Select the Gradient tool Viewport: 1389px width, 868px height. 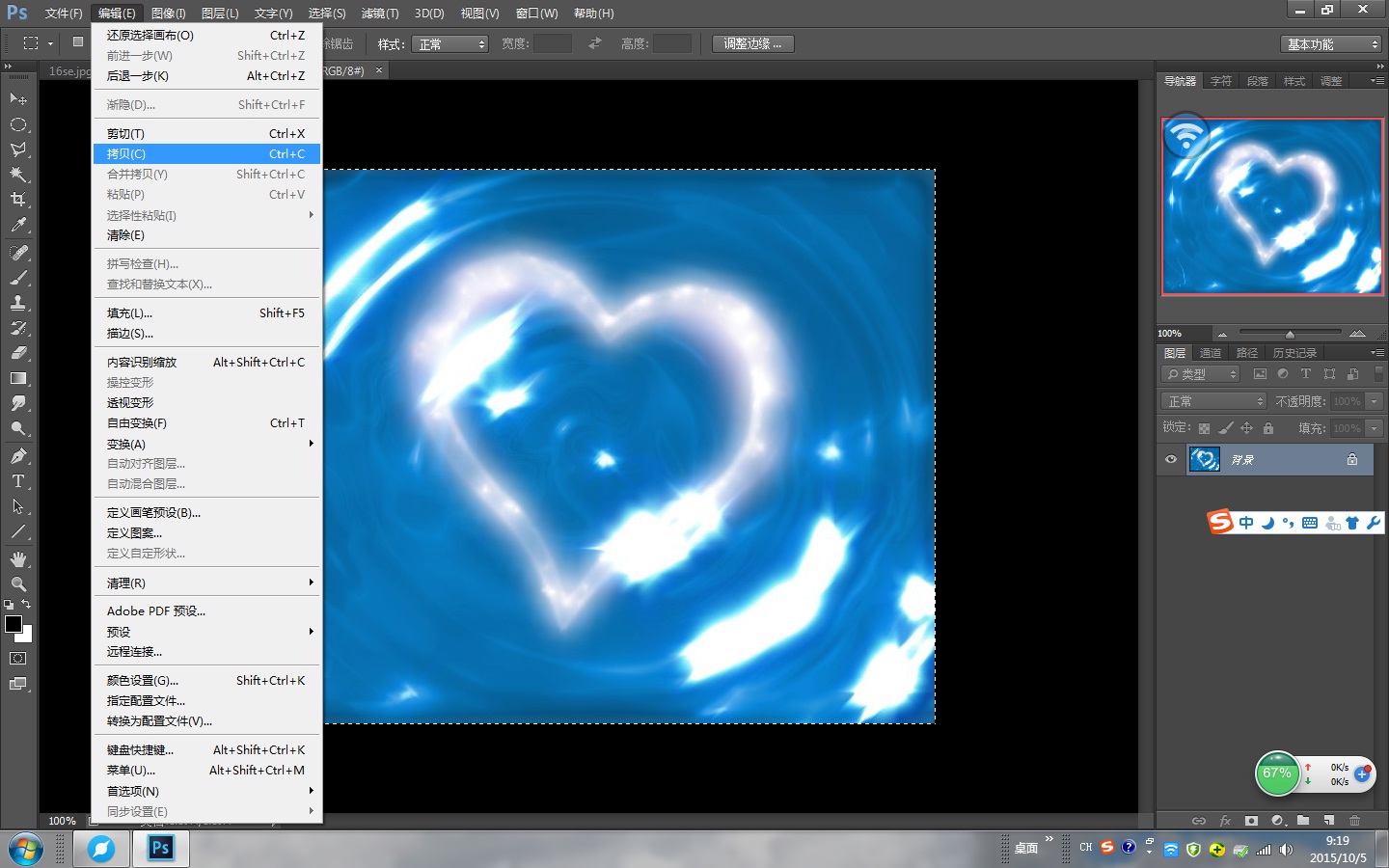[x=18, y=378]
